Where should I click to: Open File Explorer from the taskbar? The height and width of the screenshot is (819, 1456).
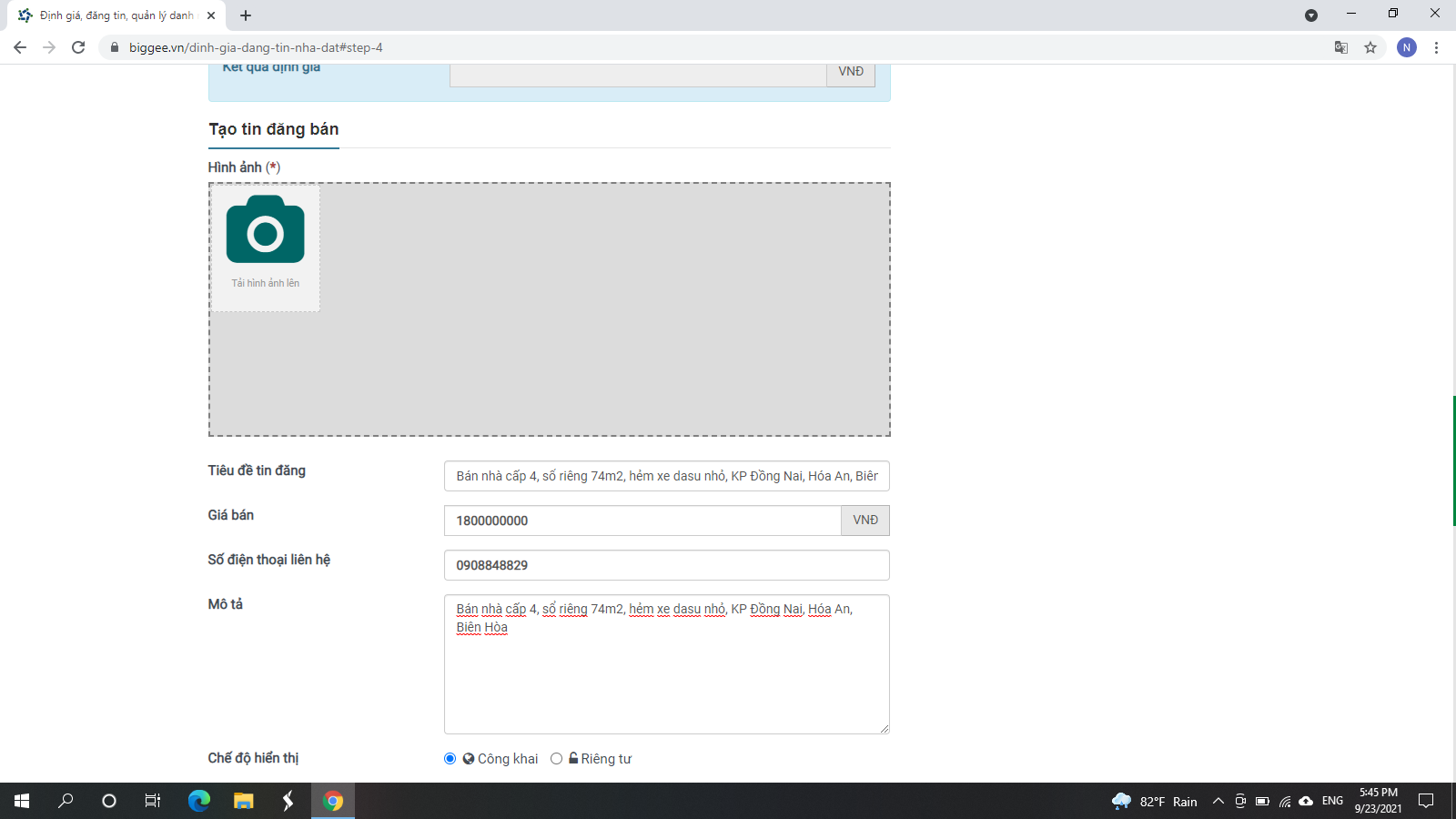[x=243, y=801]
